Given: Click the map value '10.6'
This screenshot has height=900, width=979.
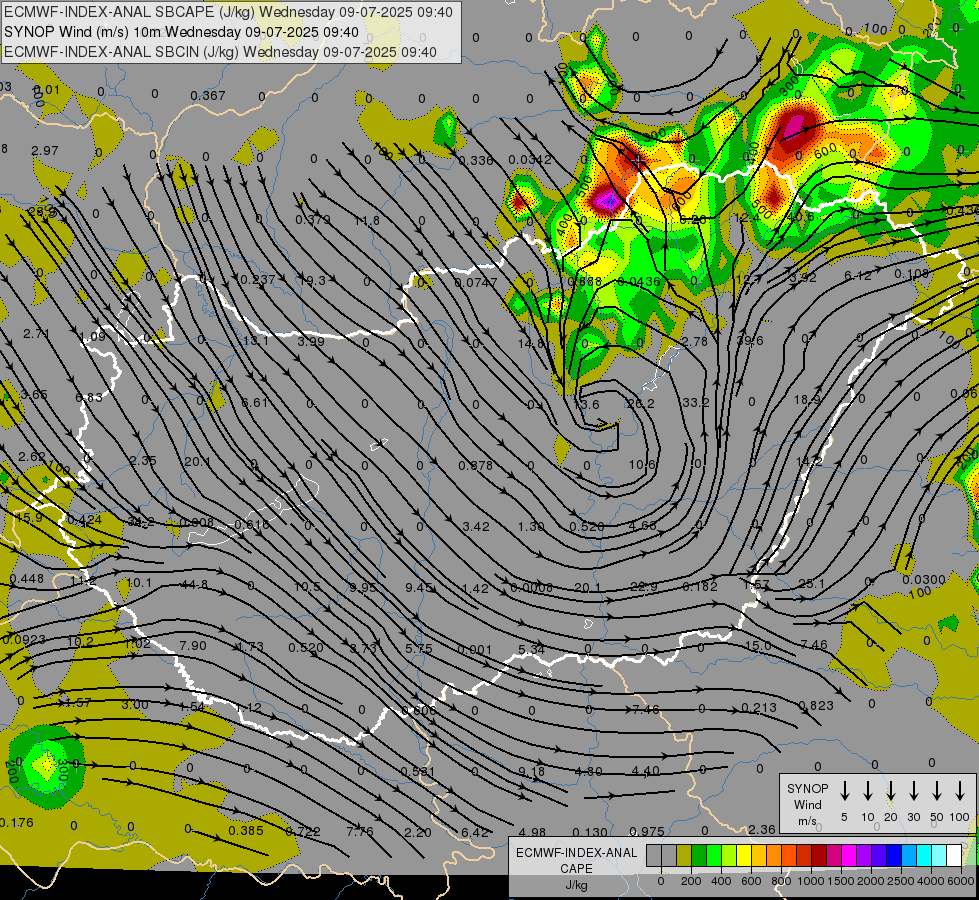Looking at the screenshot, I should coord(642,465).
